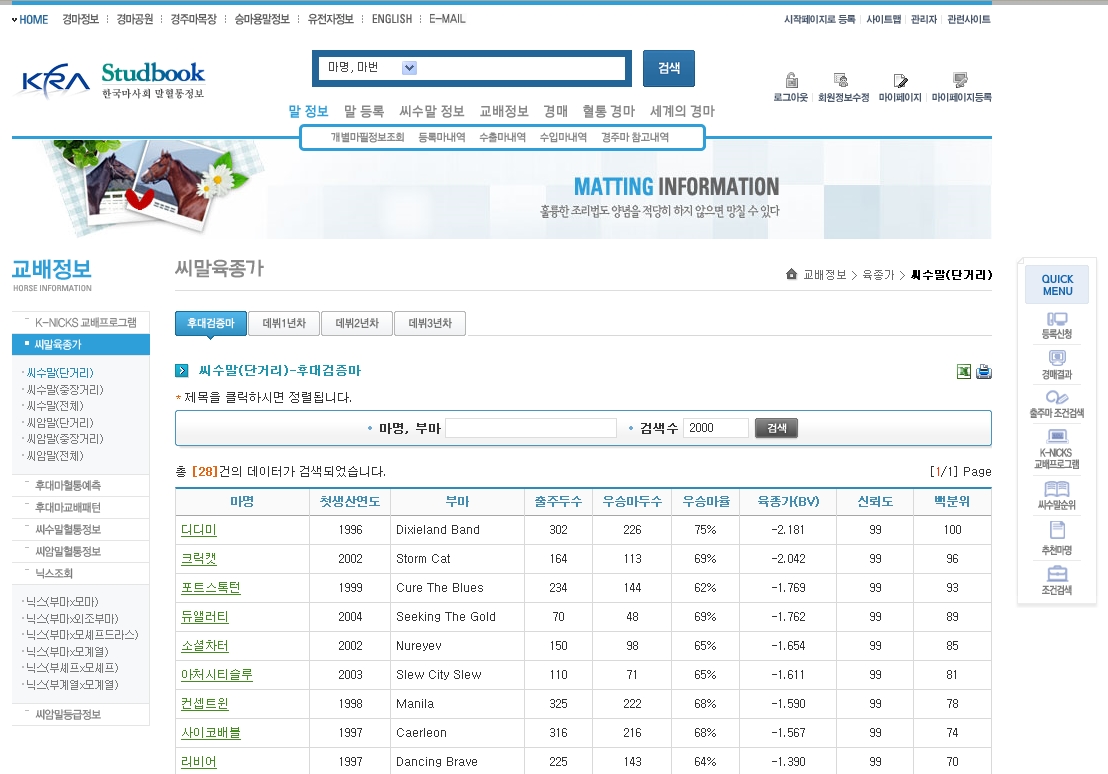Screen dimensions: 1108x774
Task: Click the 마이페이지등록 icon
Action: [x=961, y=81]
